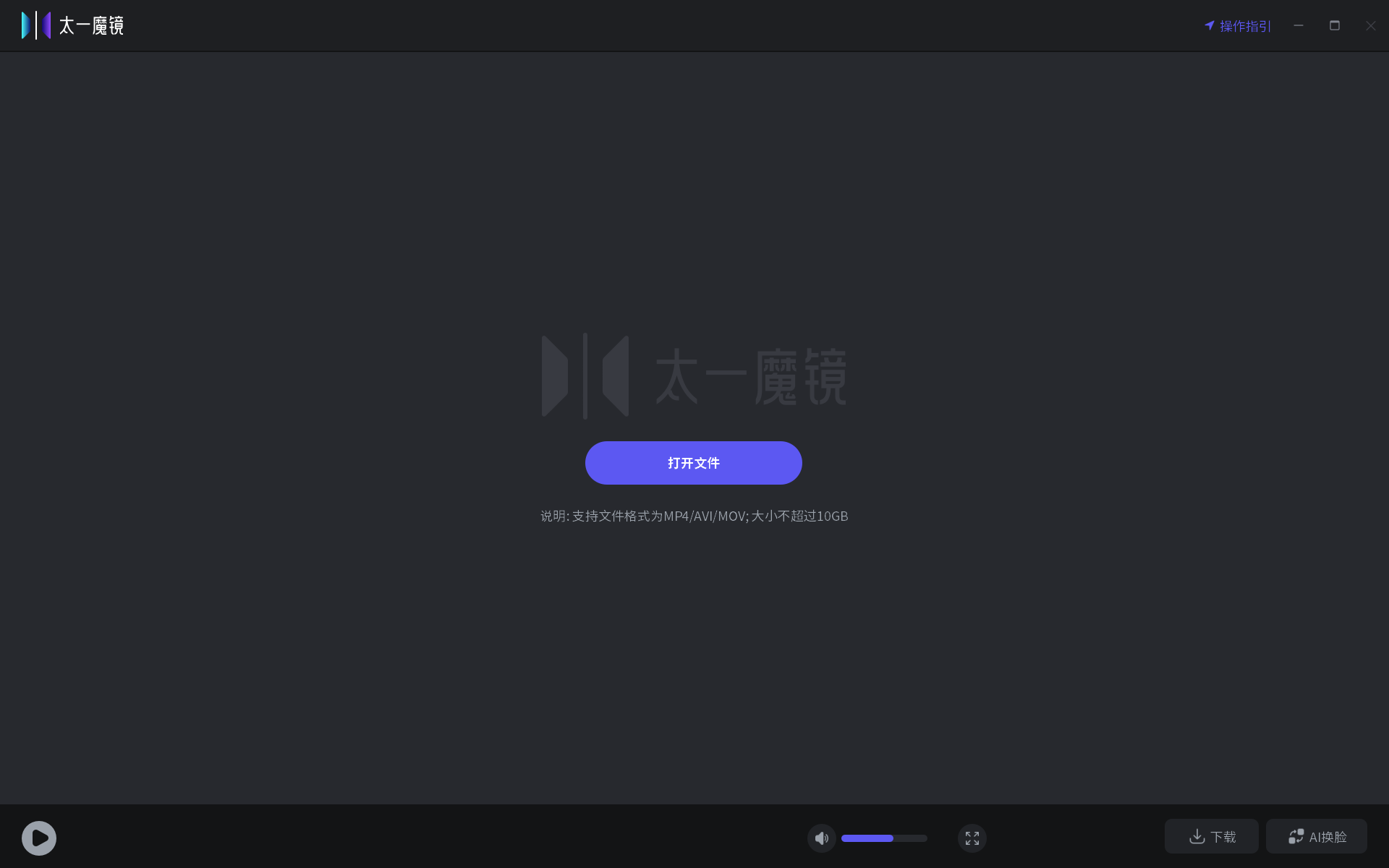1389x868 pixels.
Task: Close the 太一魔镜 window
Action: (1371, 25)
